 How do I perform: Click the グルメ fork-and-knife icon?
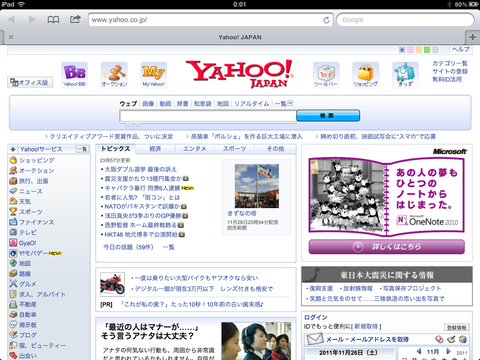tap(13, 284)
